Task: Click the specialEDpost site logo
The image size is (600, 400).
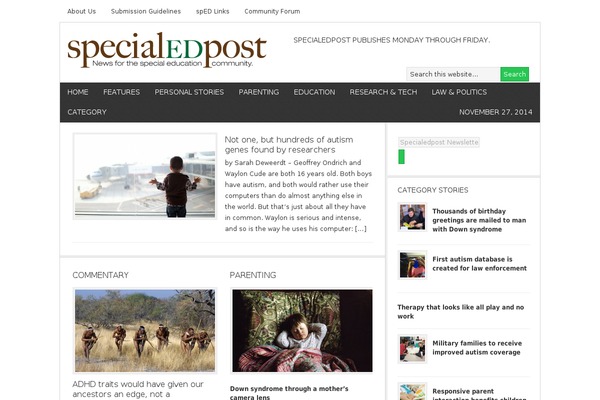Action: (x=167, y=51)
